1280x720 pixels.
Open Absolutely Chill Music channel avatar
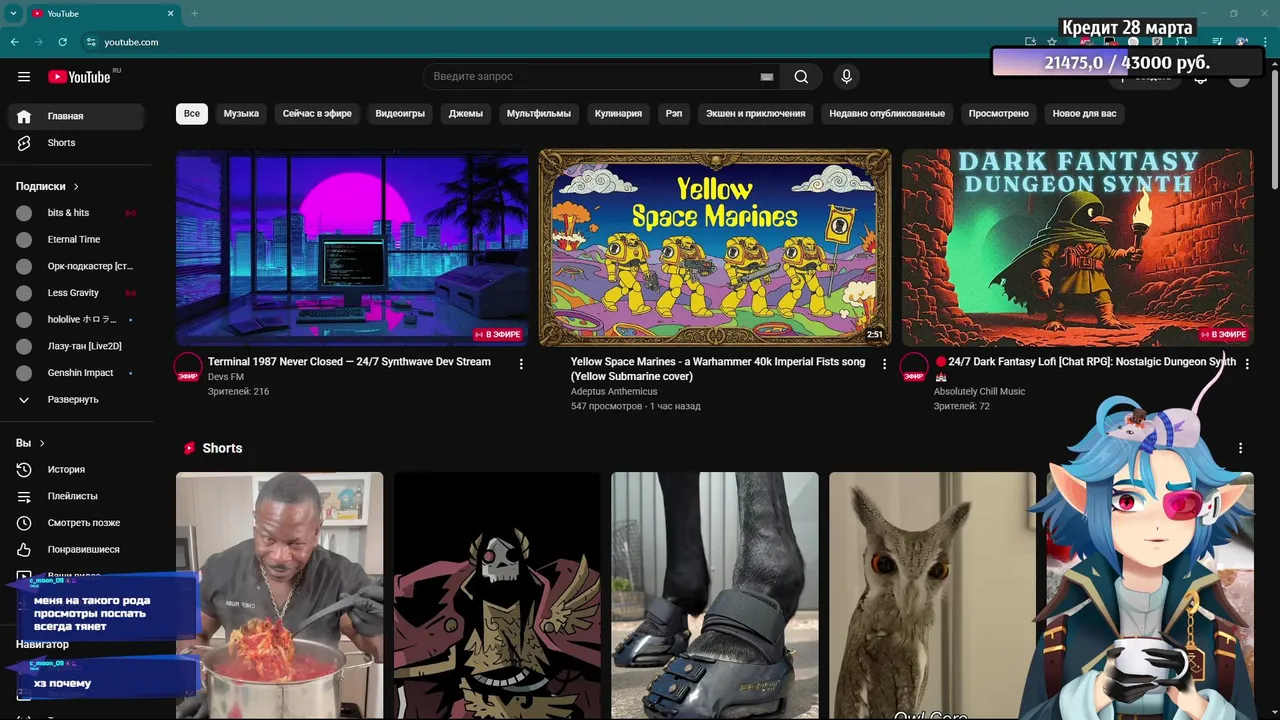pyautogui.click(x=914, y=368)
